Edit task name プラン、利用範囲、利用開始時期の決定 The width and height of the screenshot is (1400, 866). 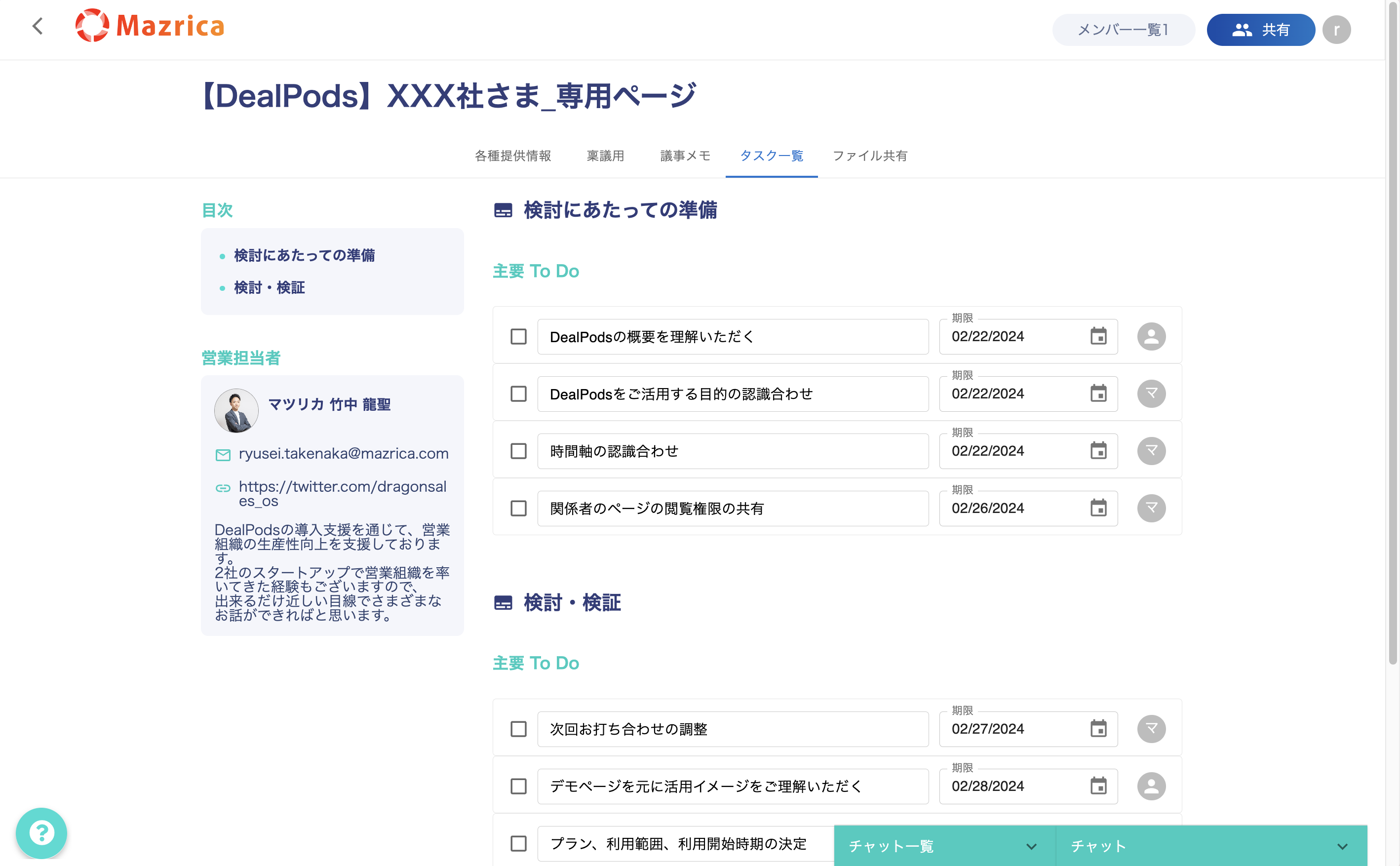[686, 844]
